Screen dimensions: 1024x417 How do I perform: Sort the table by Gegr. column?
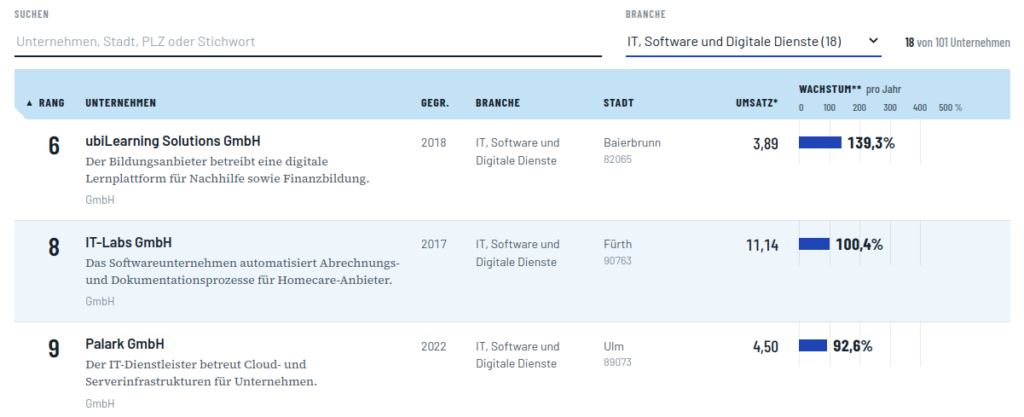(x=435, y=103)
